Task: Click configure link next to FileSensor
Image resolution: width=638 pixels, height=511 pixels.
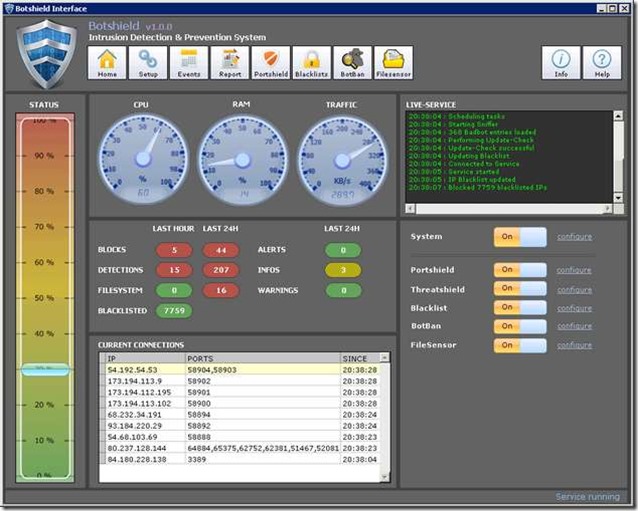Action: click(x=574, y=345)
